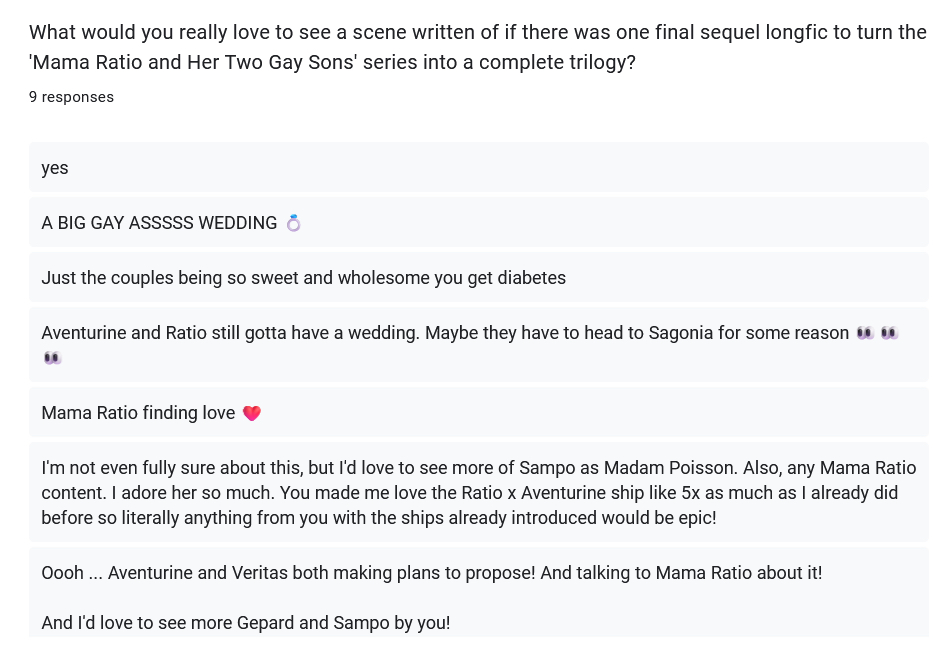The height and width of the screenshot is (647, 935).
Task: Click the 'more Gepard and Sampo by you' line
Action: 246,622
